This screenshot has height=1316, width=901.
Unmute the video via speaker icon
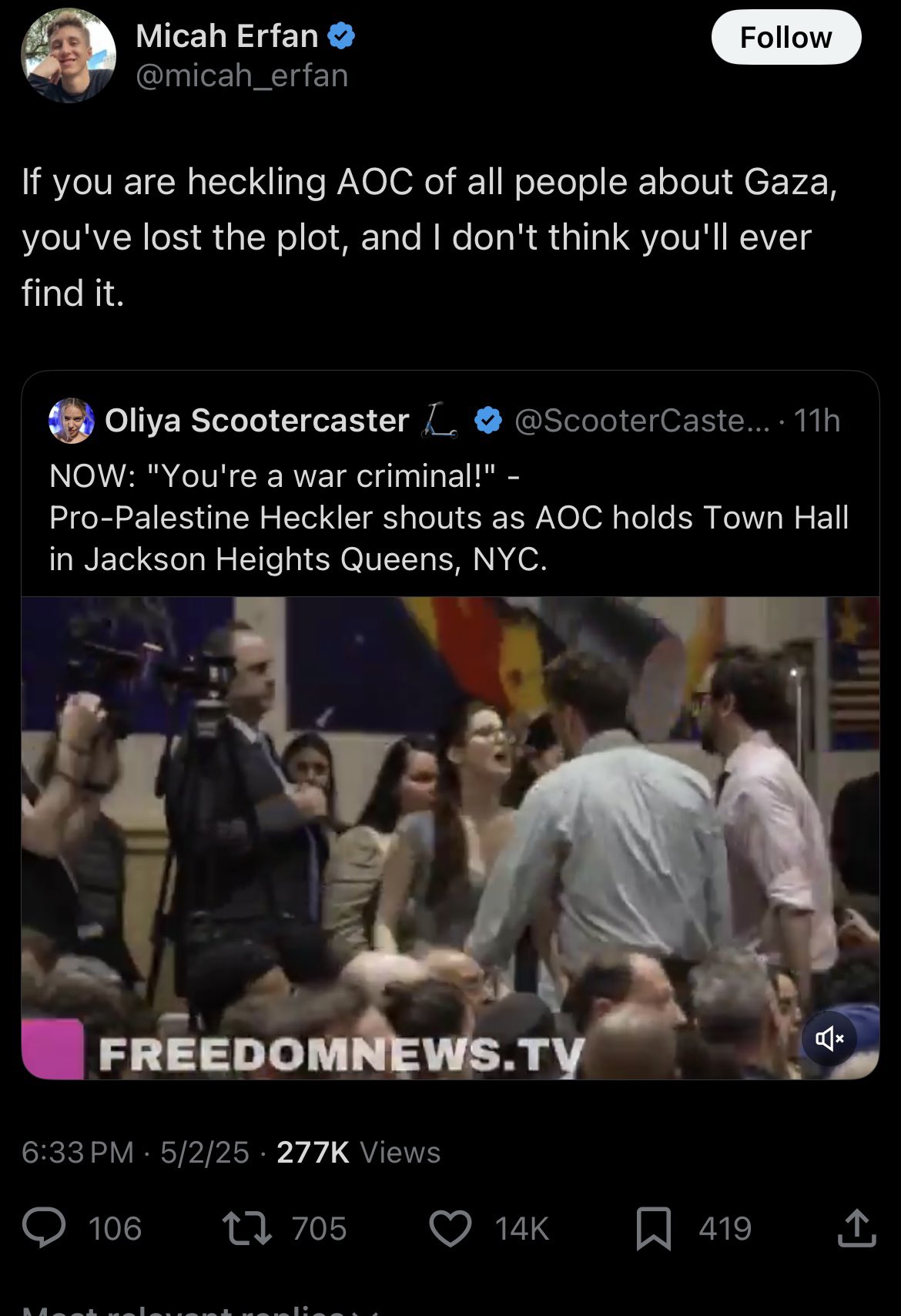click(x=829, y=1039)
